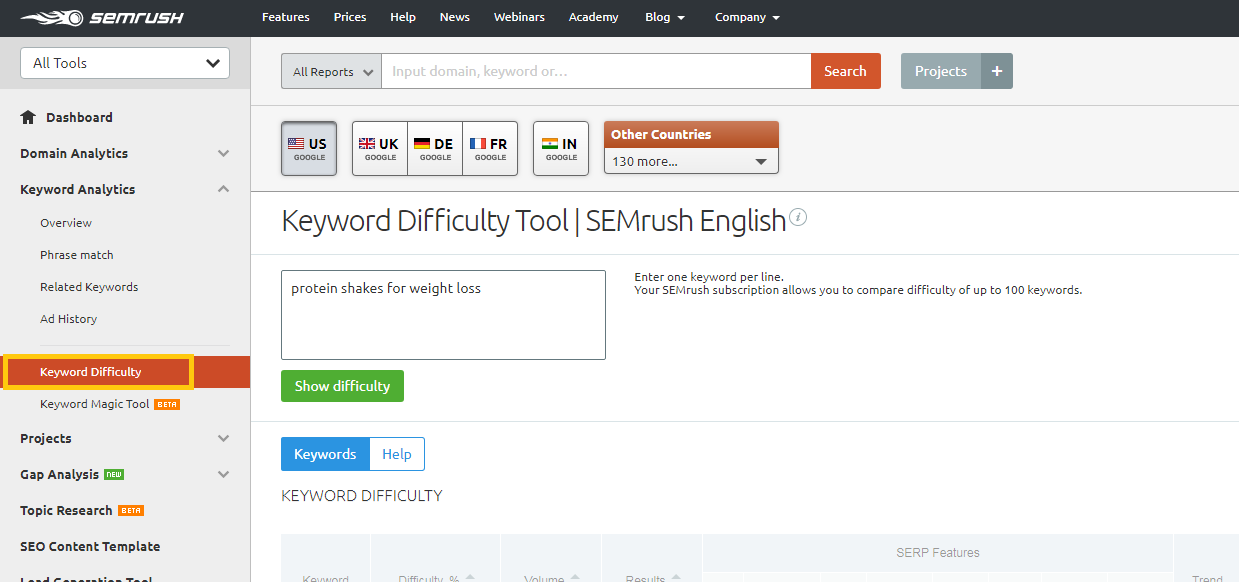This screenshot has width=1239, height=582.
Task: Open Keyword Magic Tool
Action: click(x=95, y=404)
